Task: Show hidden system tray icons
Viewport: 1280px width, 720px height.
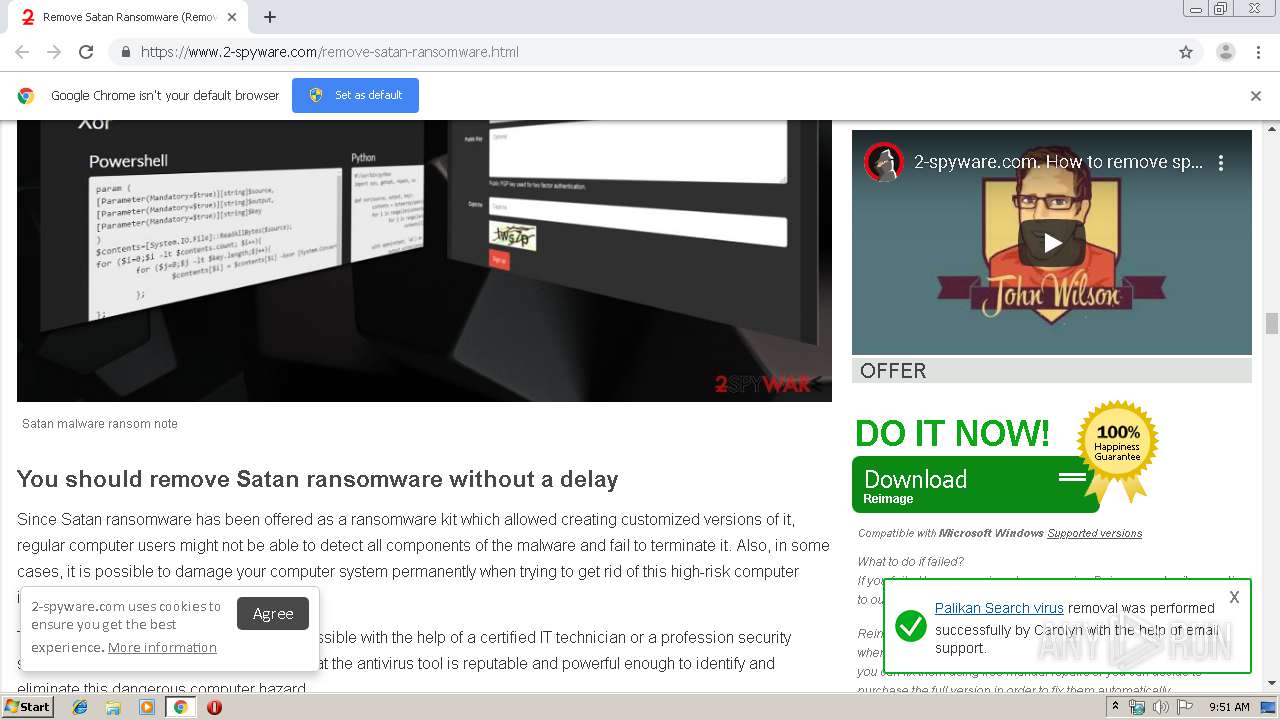Action: pos(1115,707)
